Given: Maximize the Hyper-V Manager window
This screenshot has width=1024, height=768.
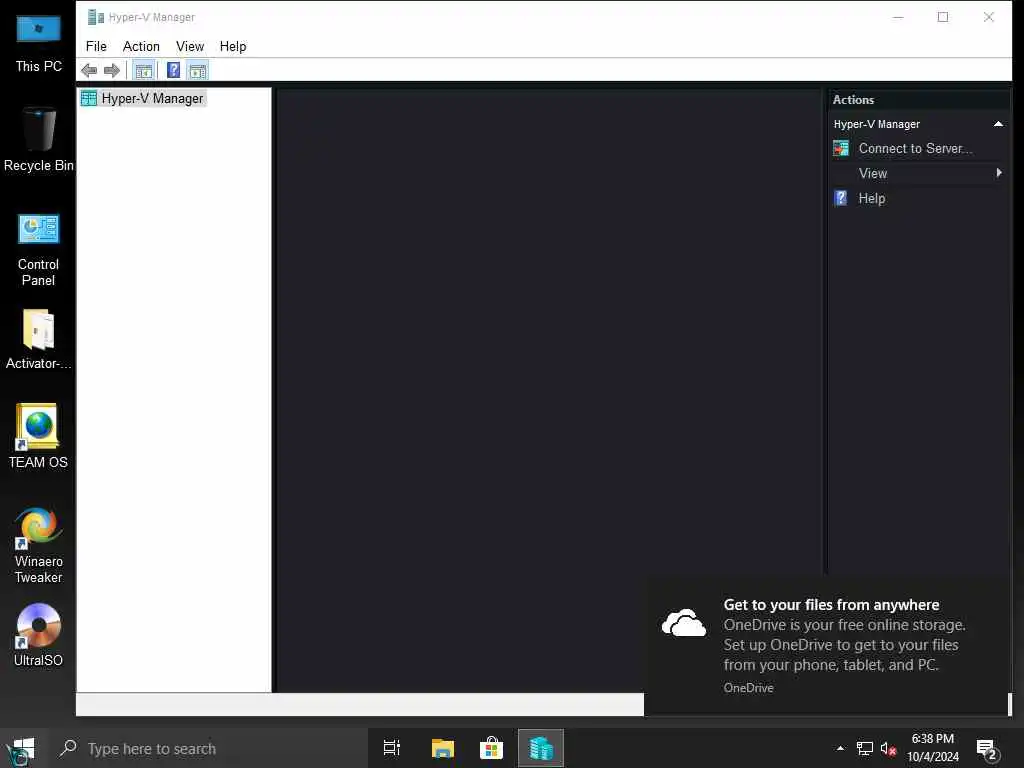Looking at the screenshot, I should 943,17.
